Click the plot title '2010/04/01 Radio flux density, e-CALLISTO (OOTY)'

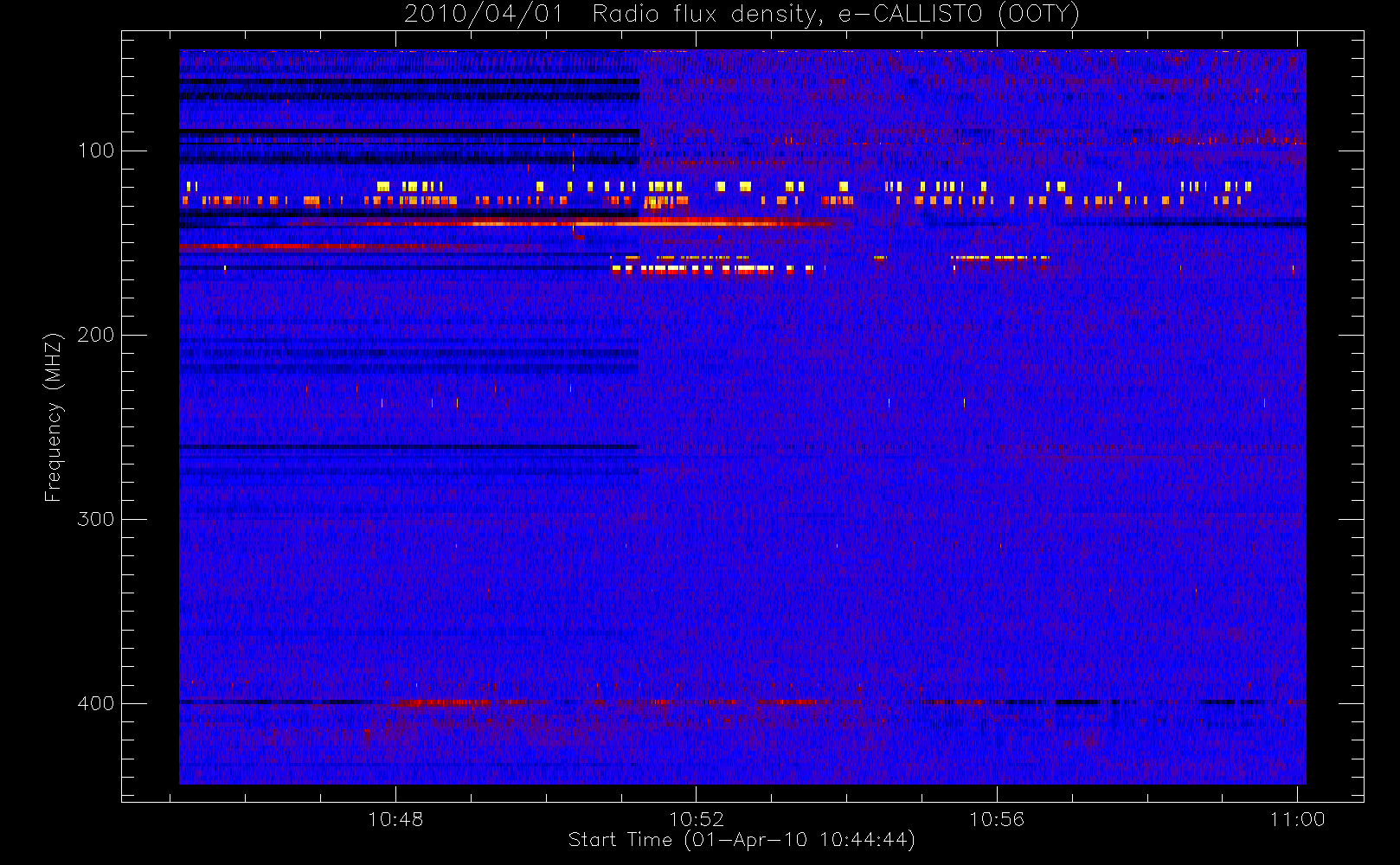pyautogui.click(x=742, y=15)
